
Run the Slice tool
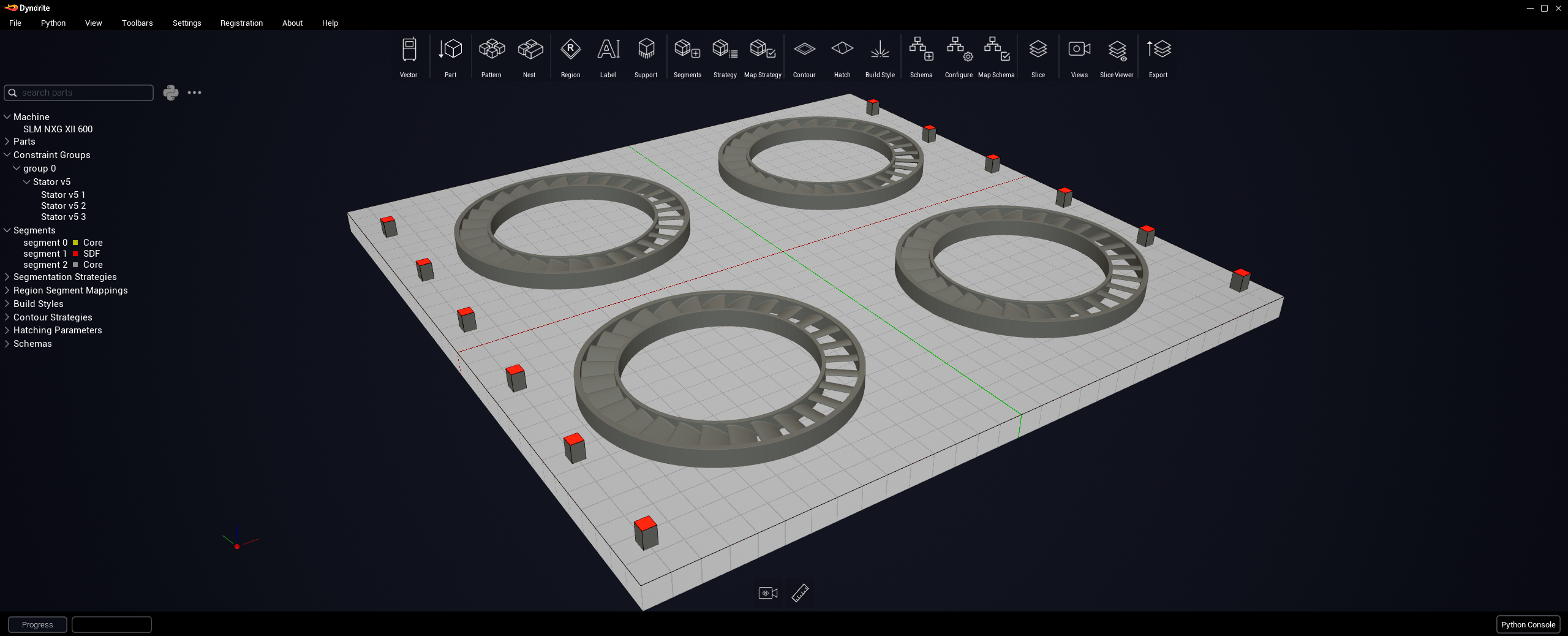[1038, 57]
